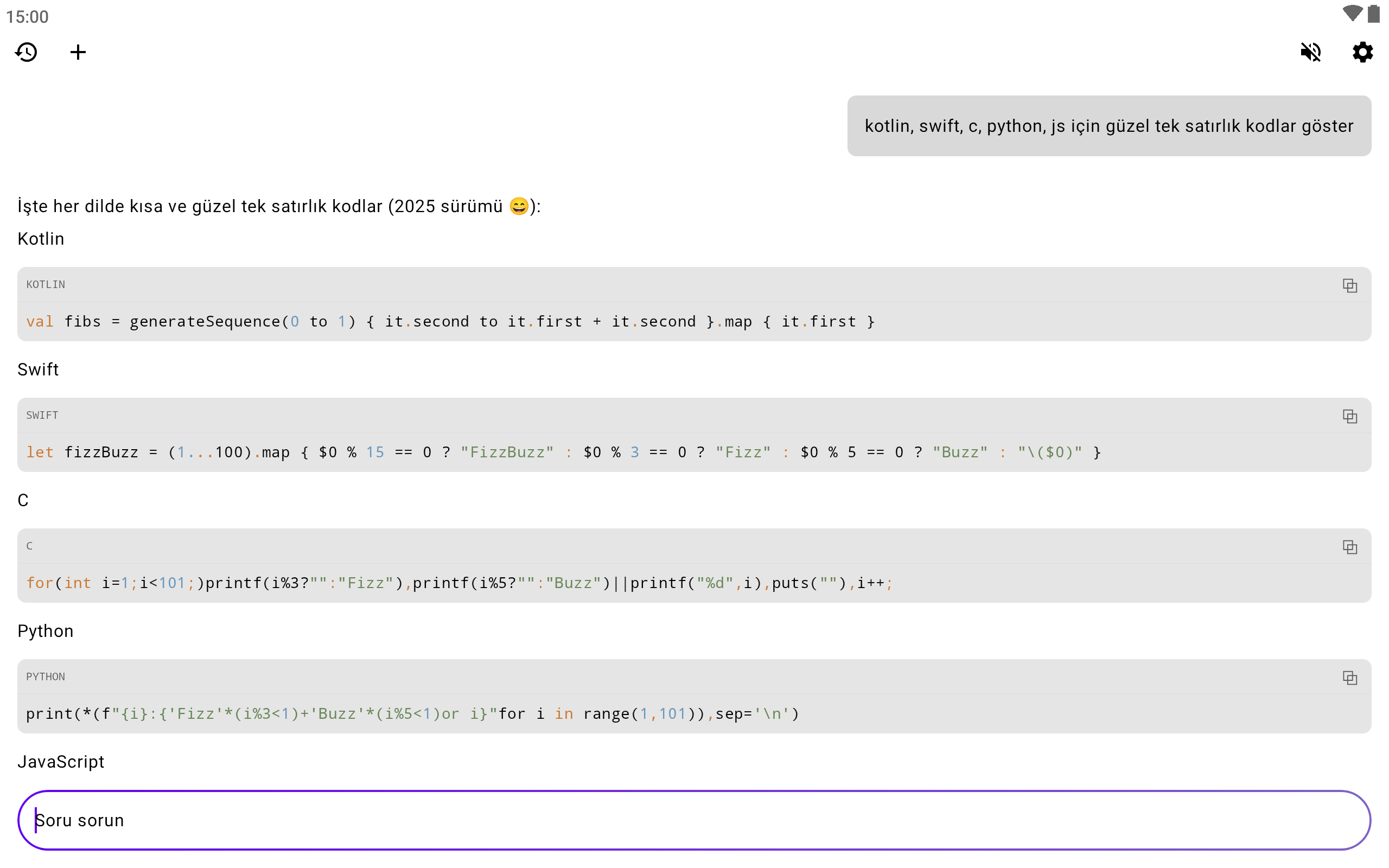This screenshot has height=868, width=1389.
Task: Click the Swift fizzBuzz code line
Action: (563, 452)
